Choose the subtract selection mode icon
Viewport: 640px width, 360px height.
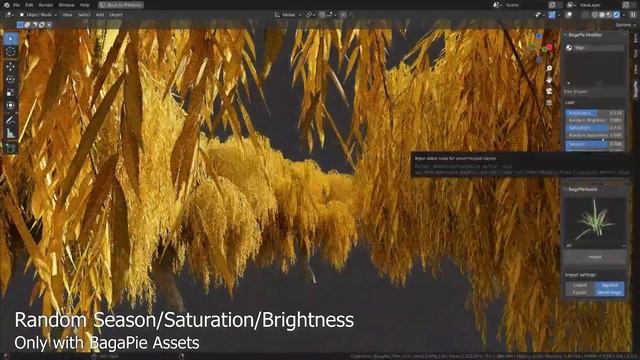tap(34, 25)
